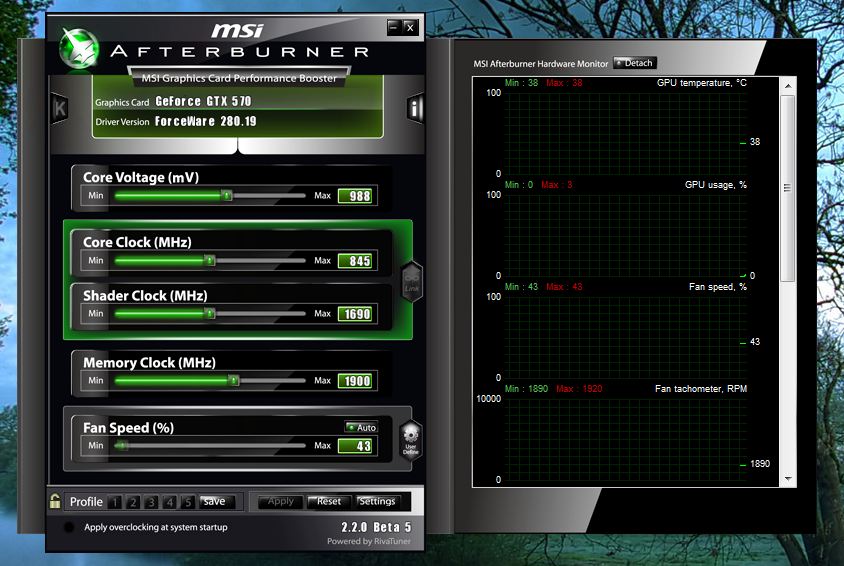844x566 pixels.
Task: Show information via the i icon
Action: tap(414, 109)
